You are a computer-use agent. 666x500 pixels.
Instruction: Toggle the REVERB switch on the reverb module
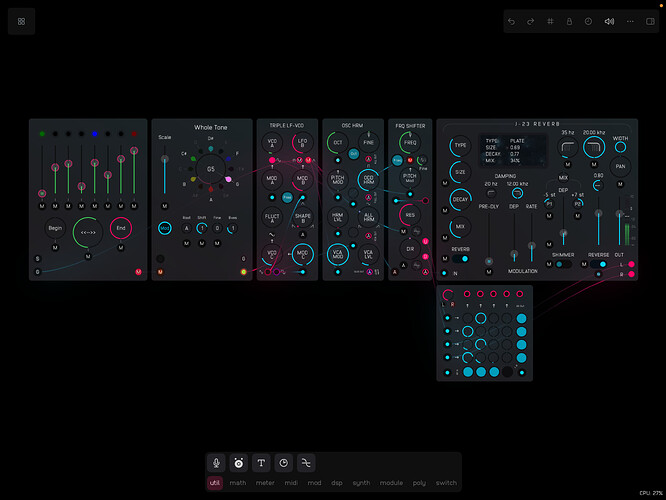(x=460, y=258)
